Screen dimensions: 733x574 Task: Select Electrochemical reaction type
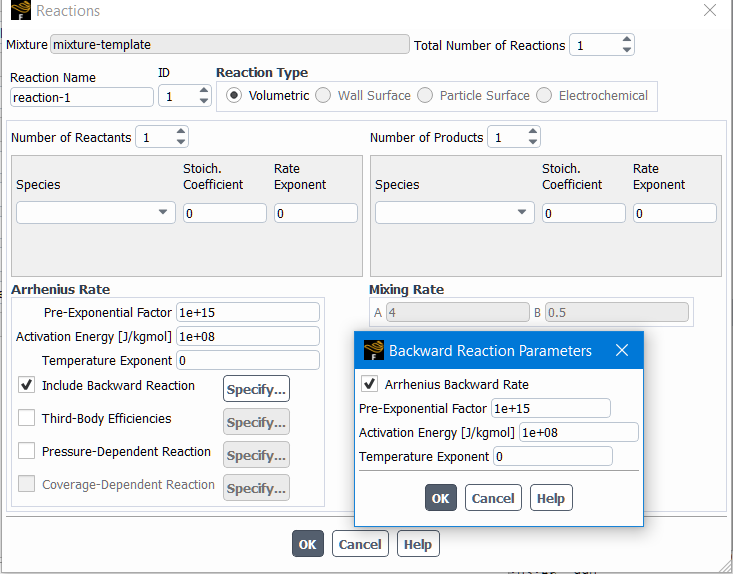coord(544,95)
